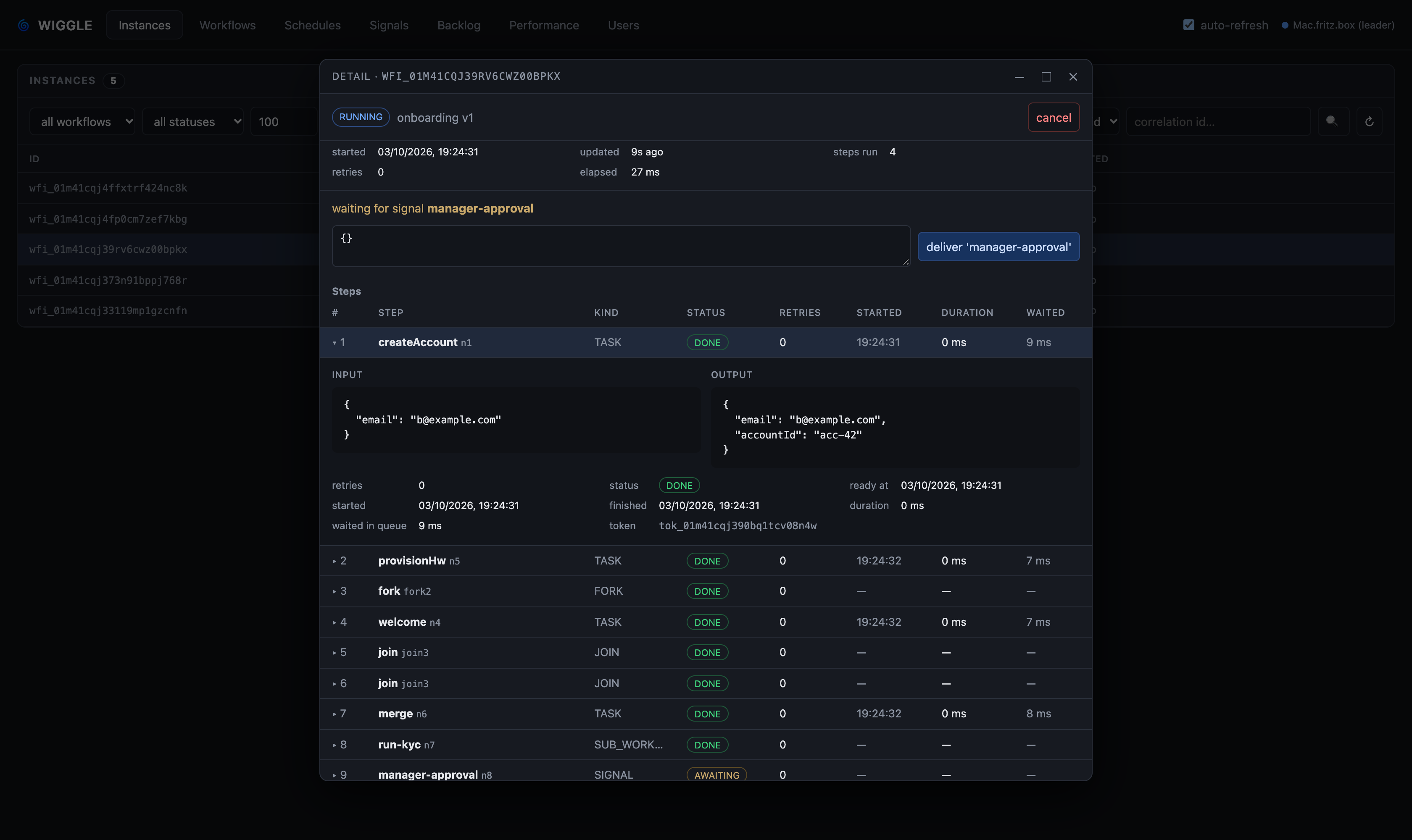
Task: Click the RUNNING status badge
Action: coord(361,117)
